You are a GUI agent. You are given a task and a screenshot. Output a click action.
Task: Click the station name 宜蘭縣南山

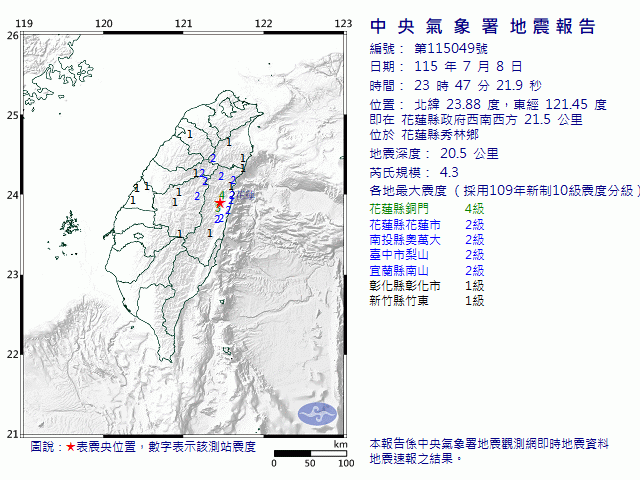tap(399, 270)
